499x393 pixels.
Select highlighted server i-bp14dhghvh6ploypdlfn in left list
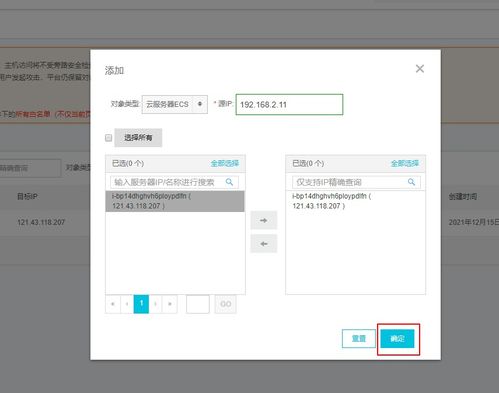coord(175,201)
